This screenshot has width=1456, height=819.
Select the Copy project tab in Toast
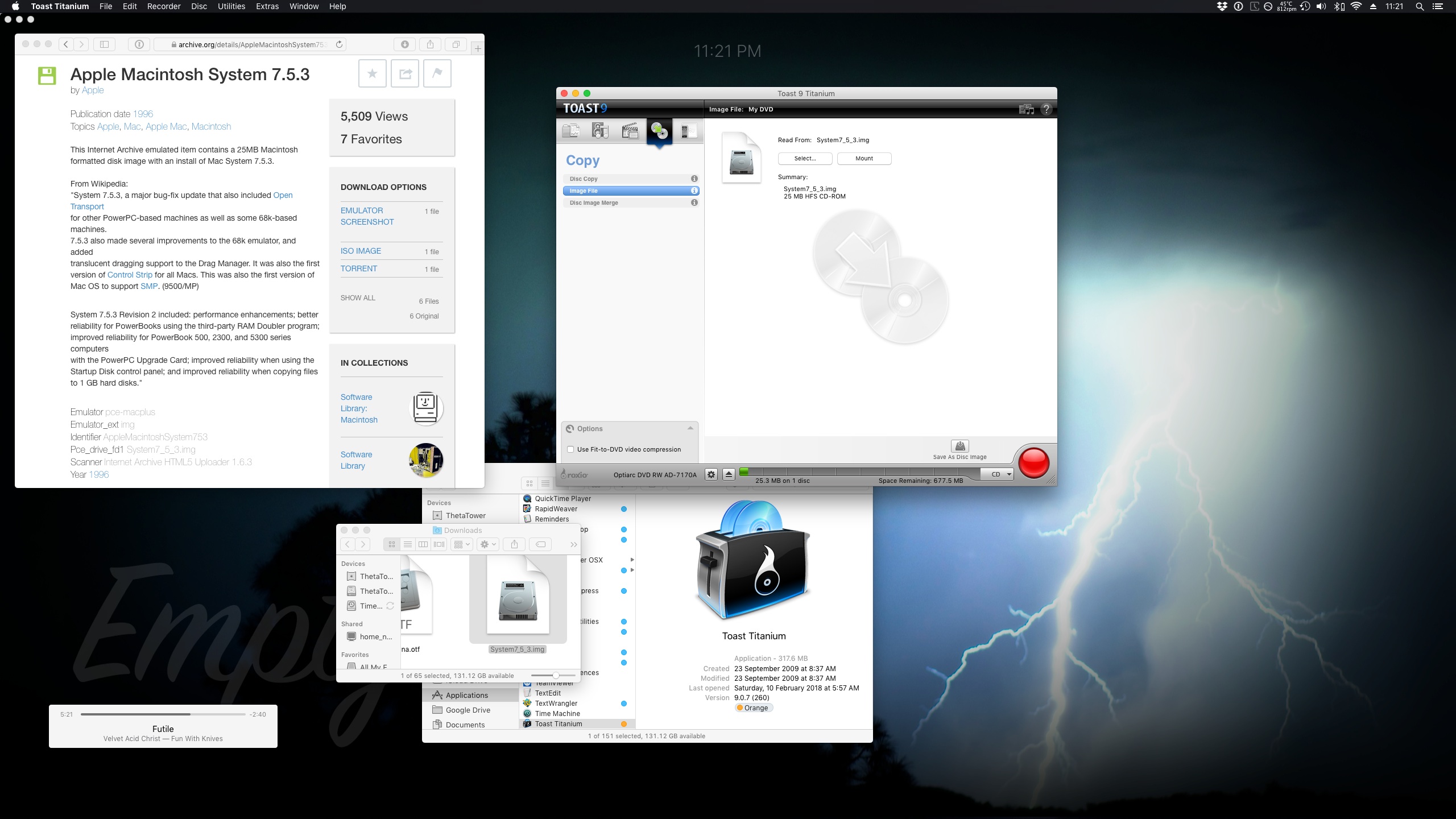click(660, 131)
